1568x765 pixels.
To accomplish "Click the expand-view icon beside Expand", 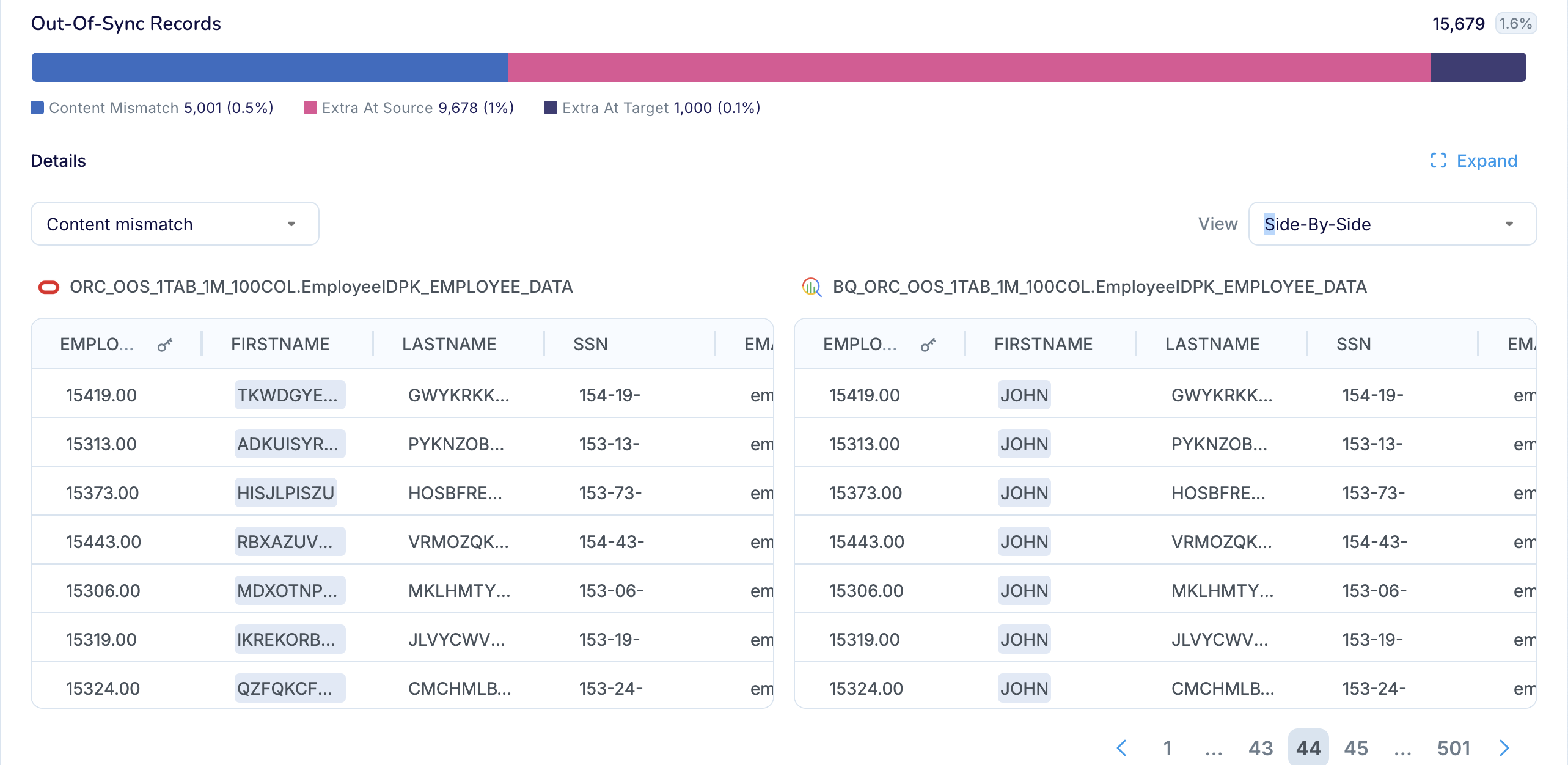I will click(1438, 160).
